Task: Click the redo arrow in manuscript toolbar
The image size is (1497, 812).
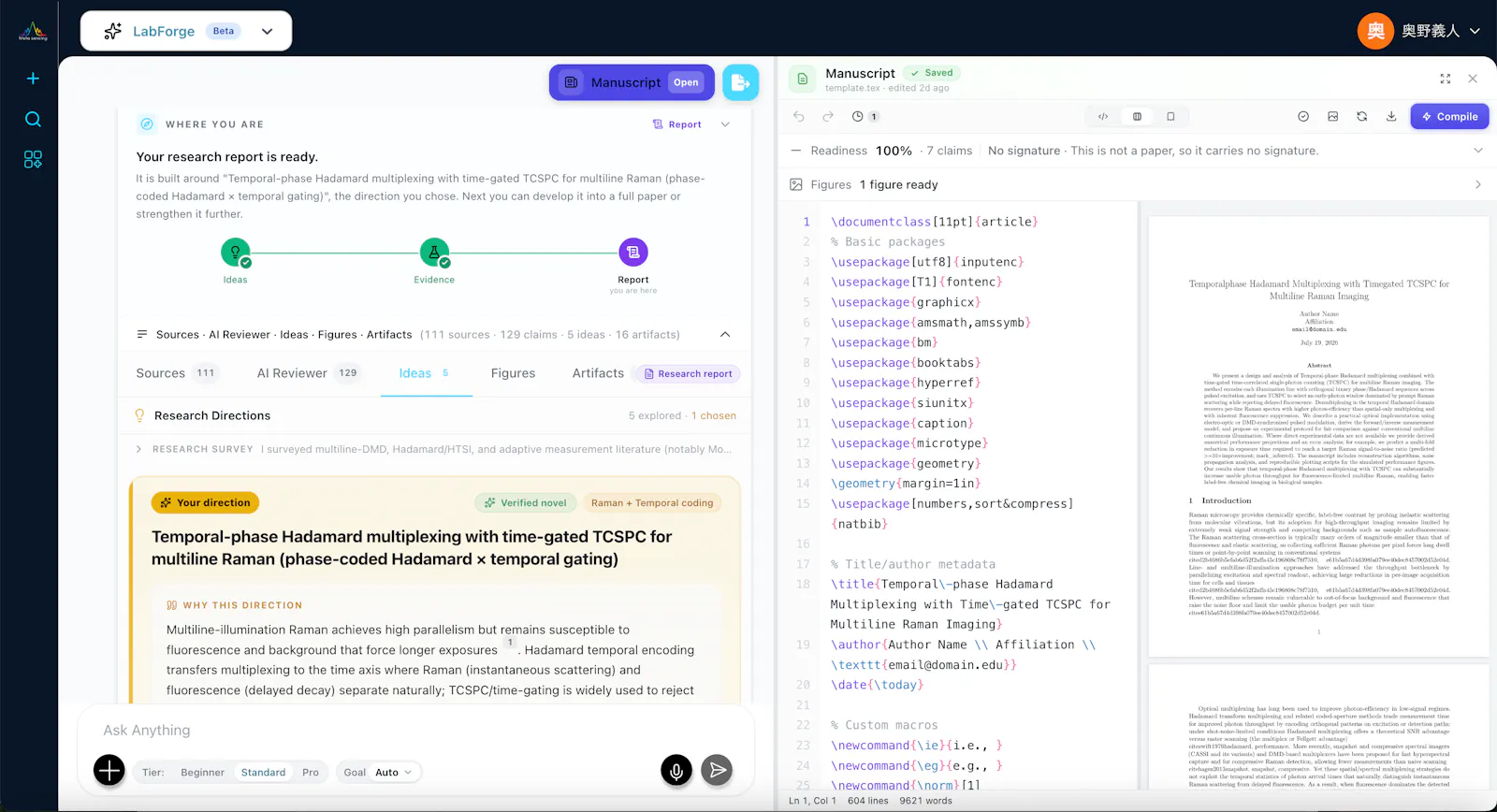Action: [x=828, y=117]
